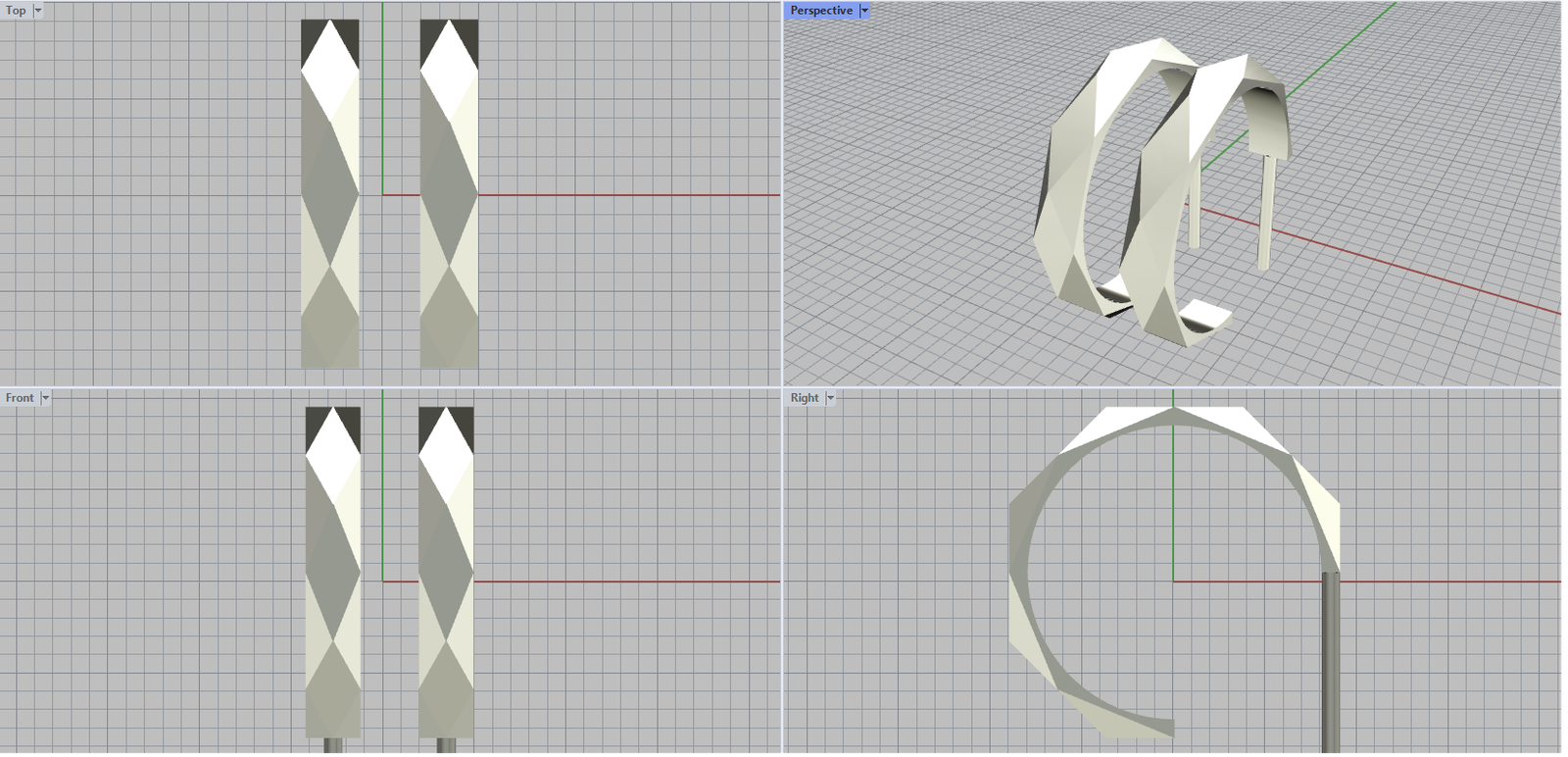The height and width of the screenshot is (757, 1568).
Task: Open the Right viewport dropdown arrow
Action: pyautogui.click(x=830, y=398)
